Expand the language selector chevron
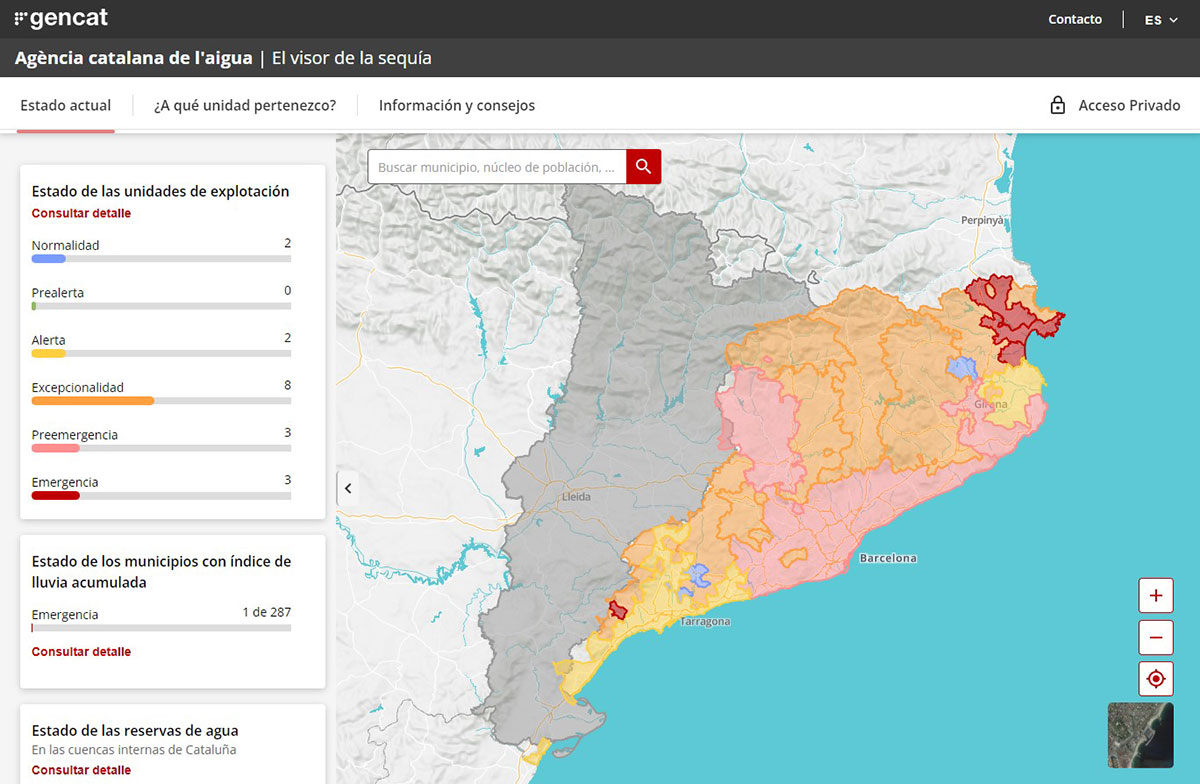 pos(1173,19)
